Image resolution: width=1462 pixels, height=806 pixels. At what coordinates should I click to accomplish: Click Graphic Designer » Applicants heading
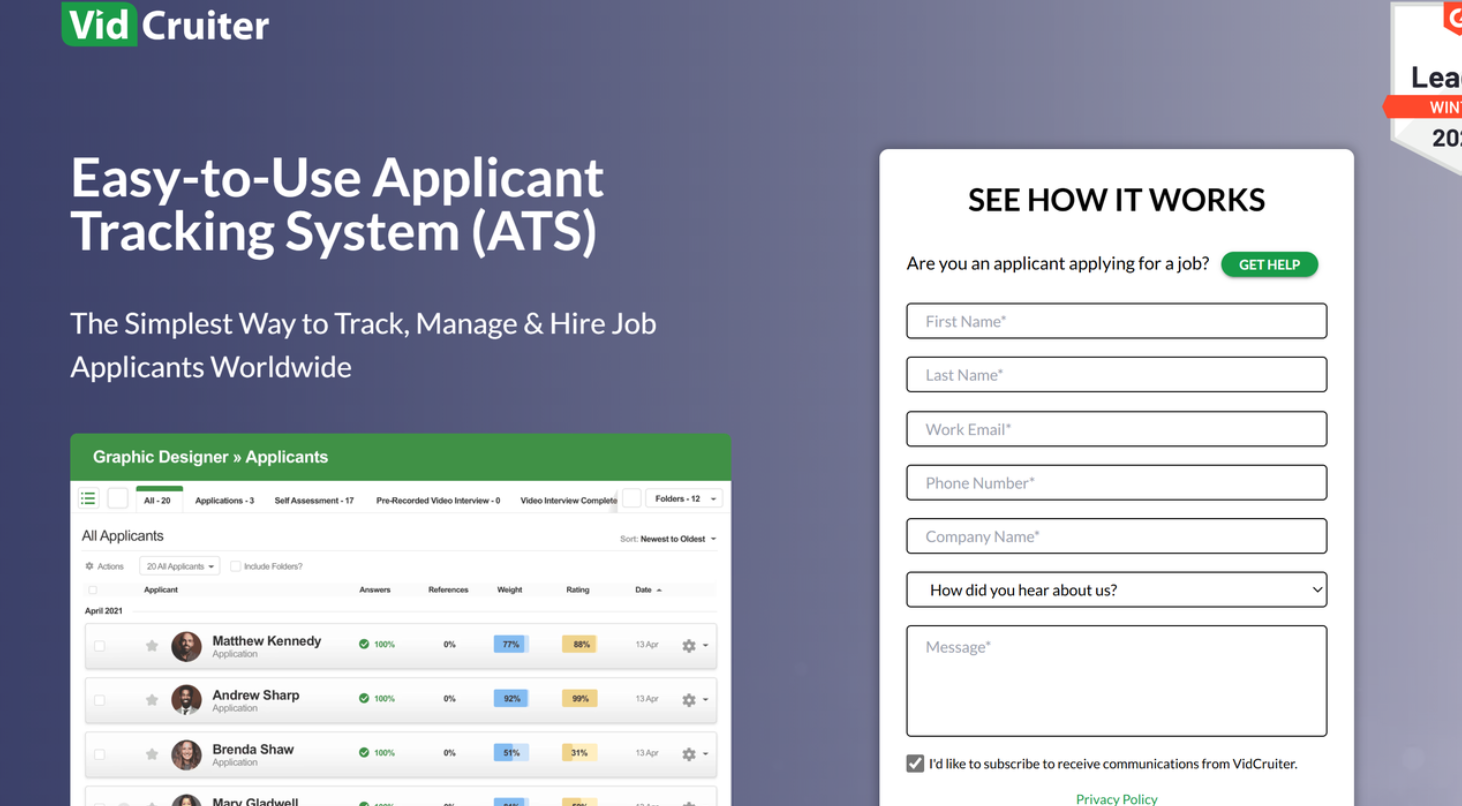point(210,457)
